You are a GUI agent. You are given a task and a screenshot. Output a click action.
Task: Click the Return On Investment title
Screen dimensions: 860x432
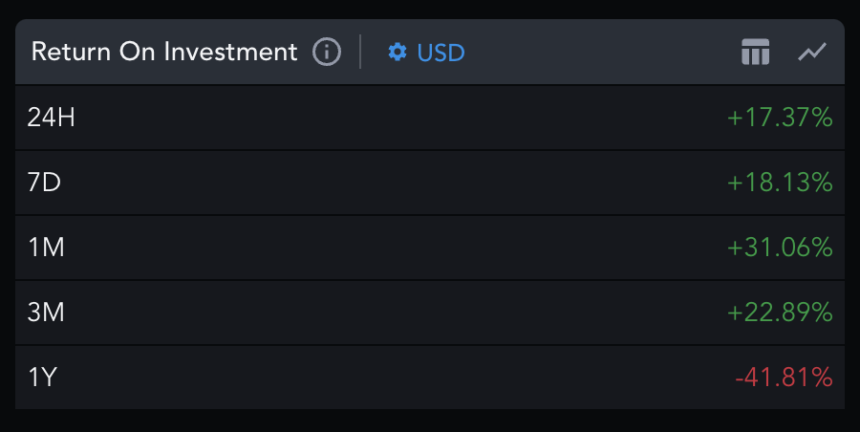coord(164,52)
